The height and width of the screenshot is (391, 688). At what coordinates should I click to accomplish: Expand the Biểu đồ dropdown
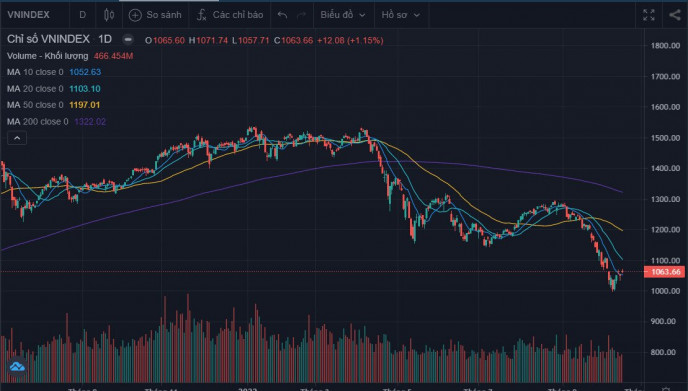pyautogui.click(x=343, y=15)
